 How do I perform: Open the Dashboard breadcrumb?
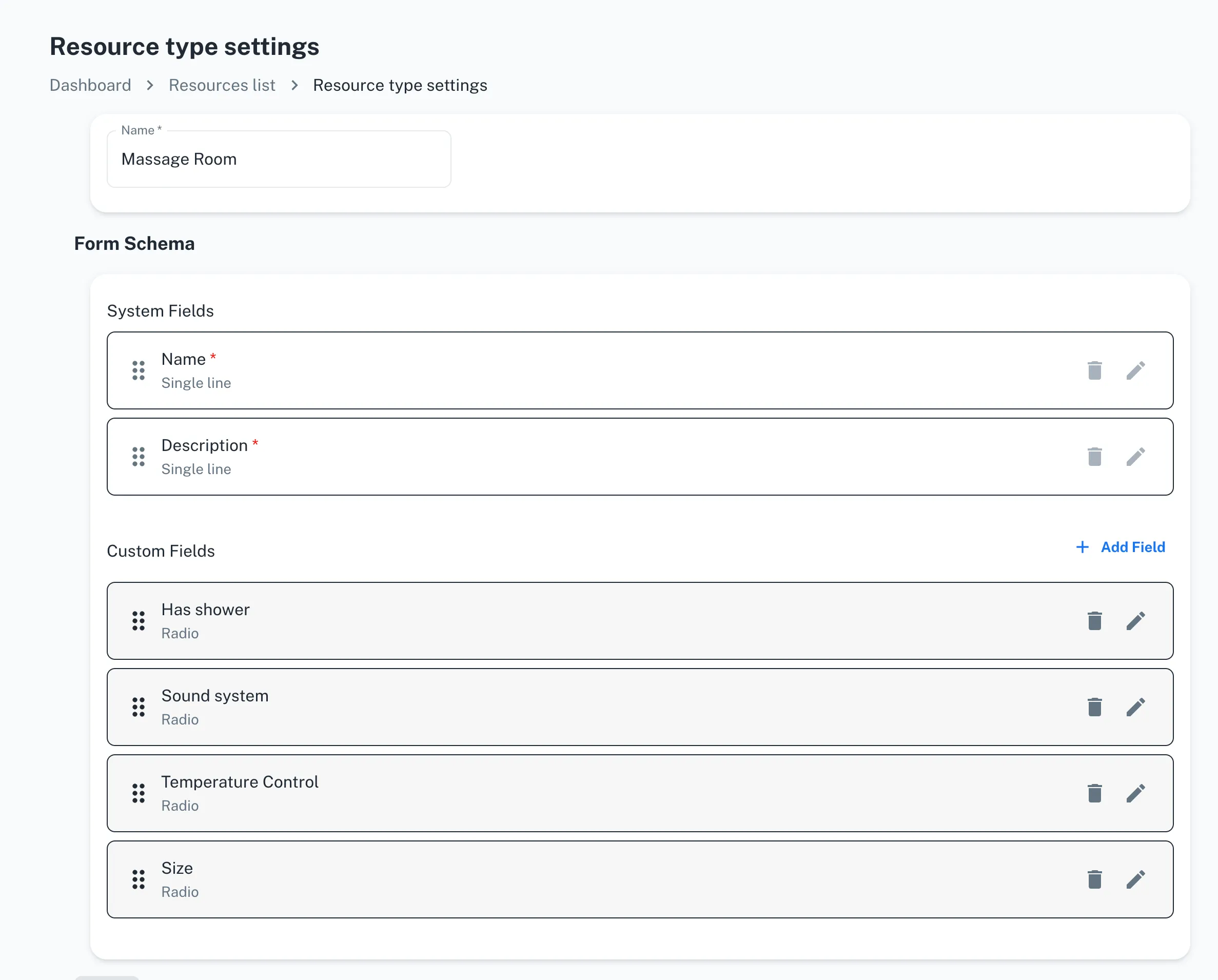click(90, 85)
